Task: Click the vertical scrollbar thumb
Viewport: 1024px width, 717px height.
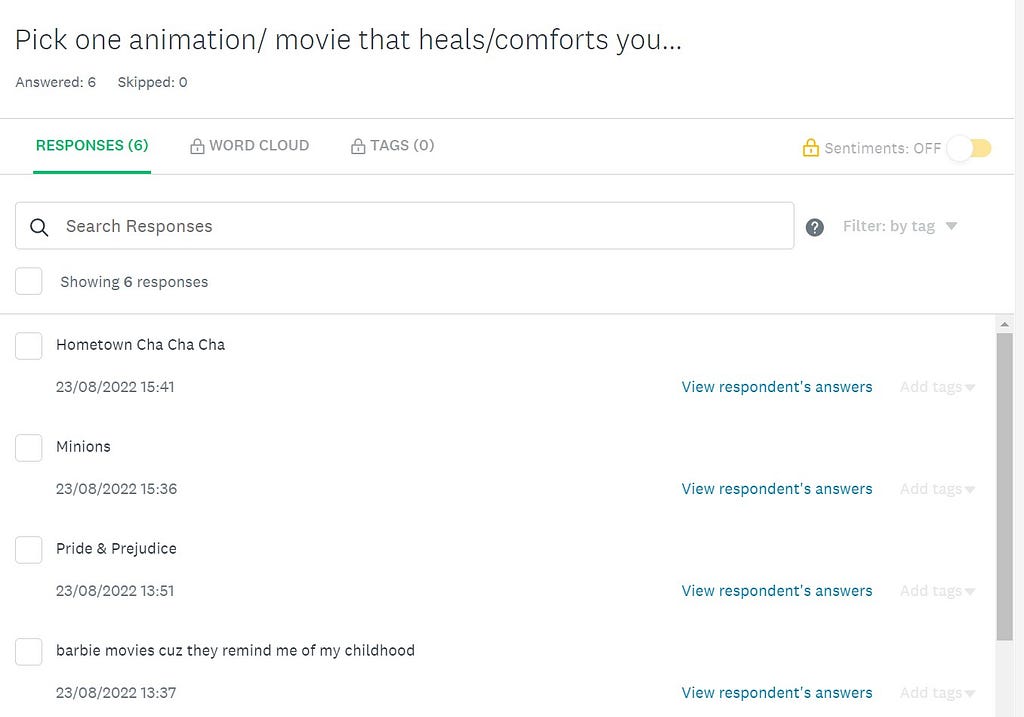Action: click(1004, 487)
